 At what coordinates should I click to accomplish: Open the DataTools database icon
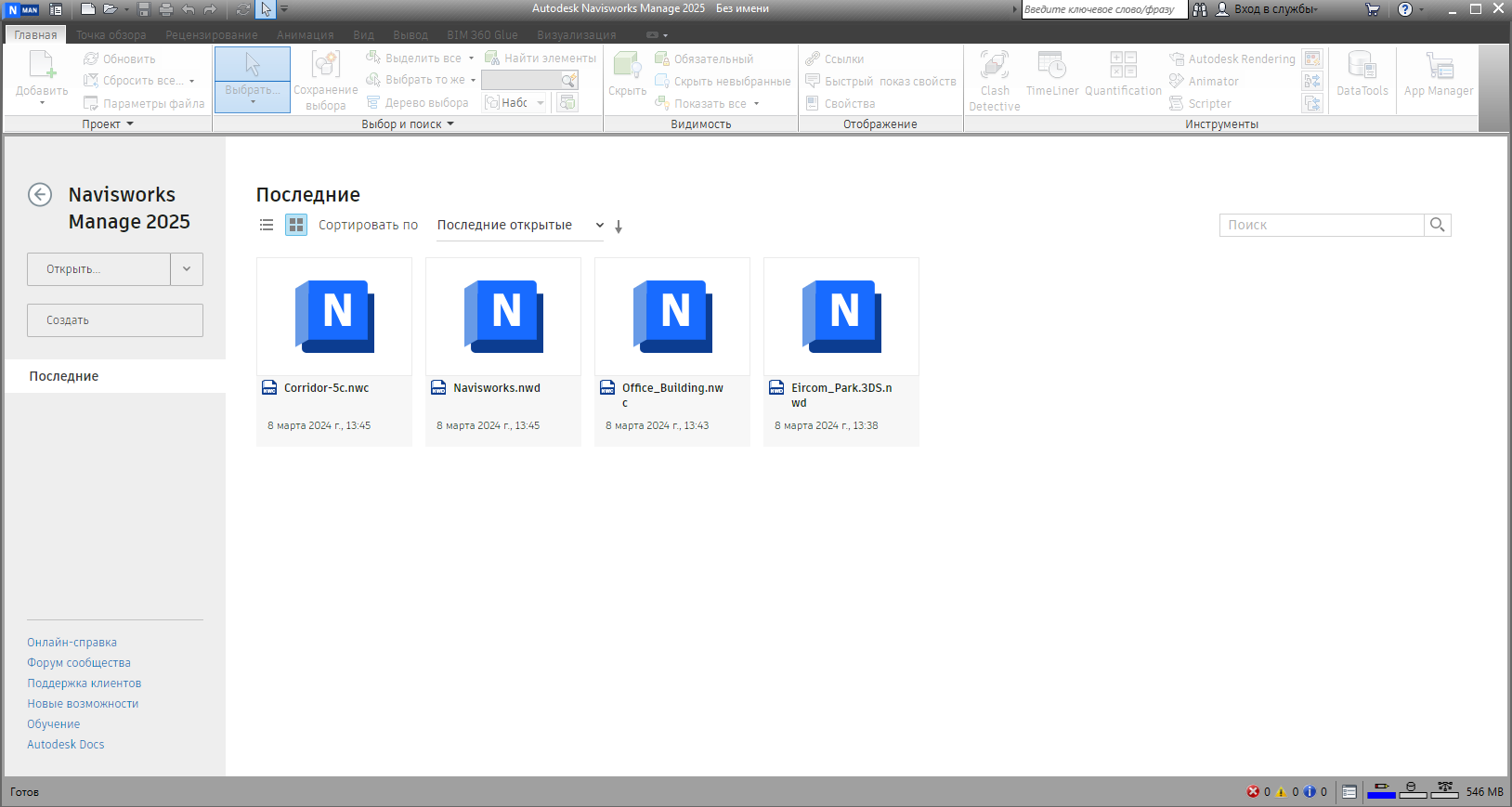coord(1362,74)
